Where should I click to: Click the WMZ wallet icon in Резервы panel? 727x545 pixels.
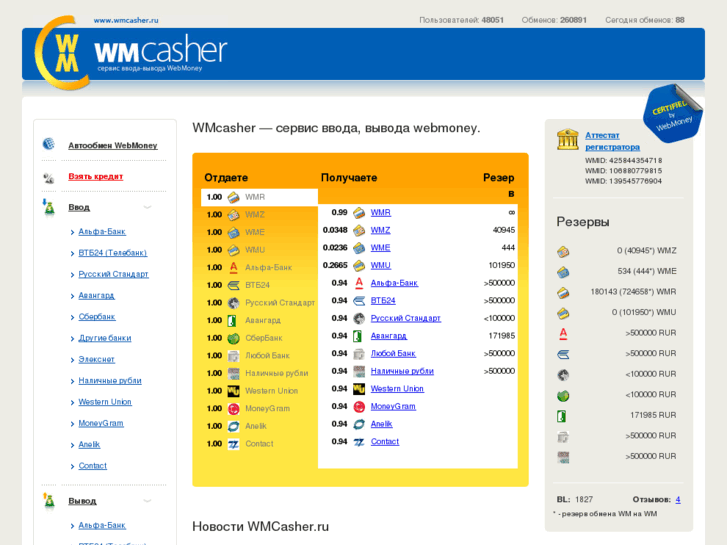point(563,251)
